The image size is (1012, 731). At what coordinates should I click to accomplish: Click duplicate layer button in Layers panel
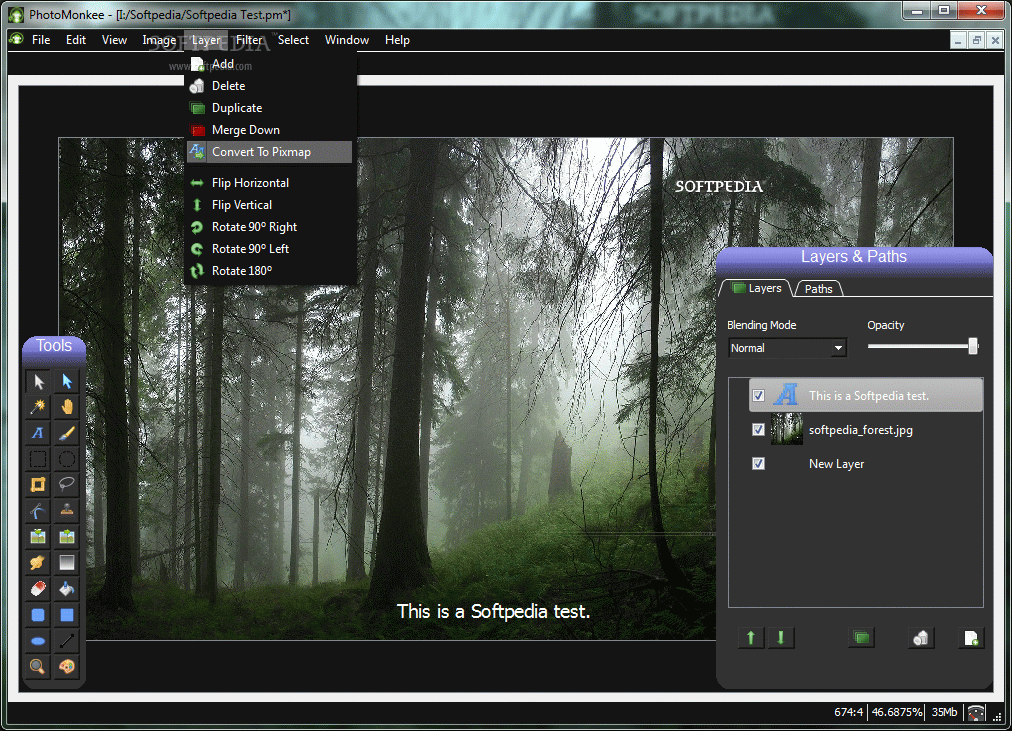pyautogui.click(x=861, y=638)
